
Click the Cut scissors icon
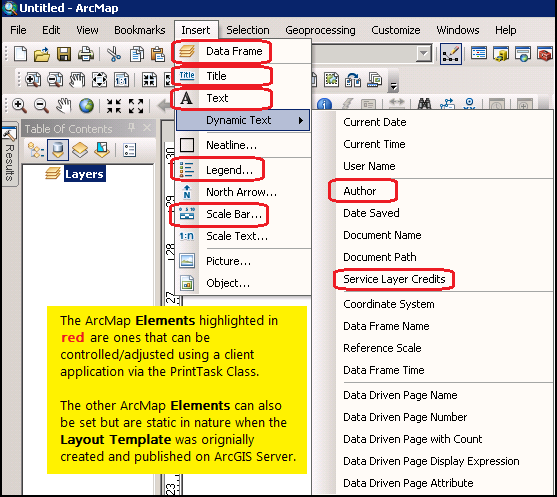[114, 55]
